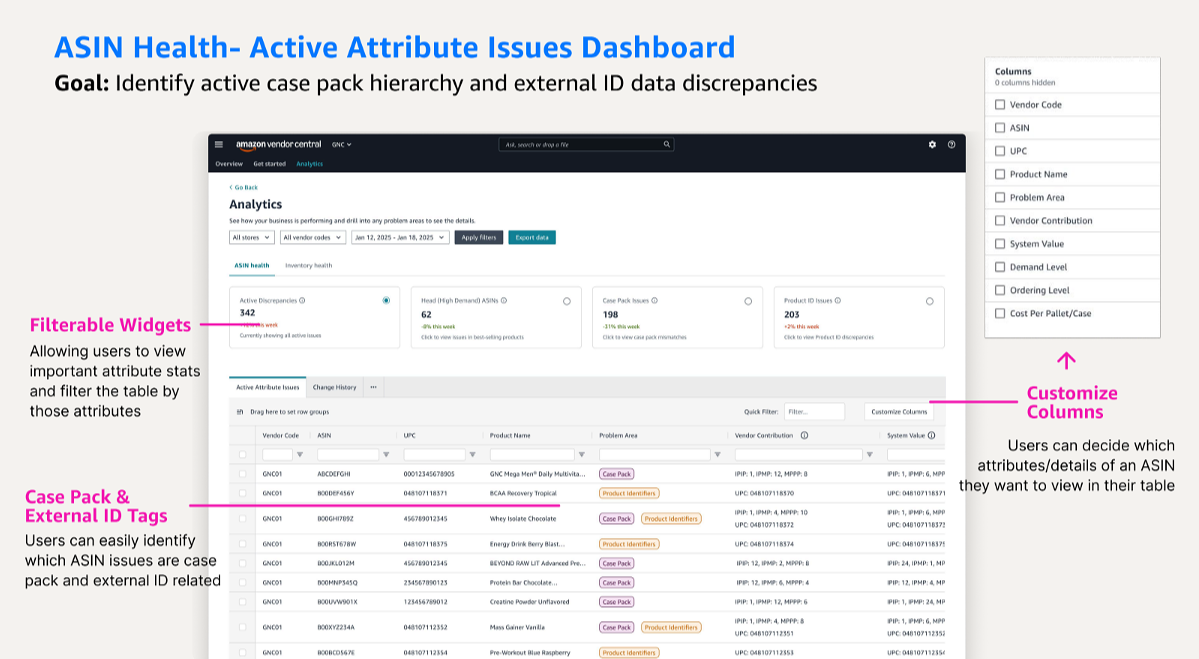Viewport: 1199px width, 659px height.
Task: Click info icon next to System Value
Action: click(x=931, y=435)
